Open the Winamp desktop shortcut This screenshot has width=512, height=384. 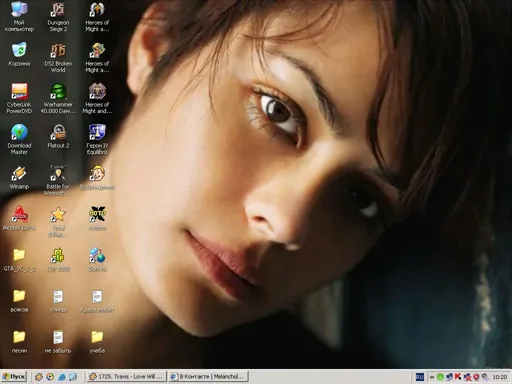(x=19, y=178)
